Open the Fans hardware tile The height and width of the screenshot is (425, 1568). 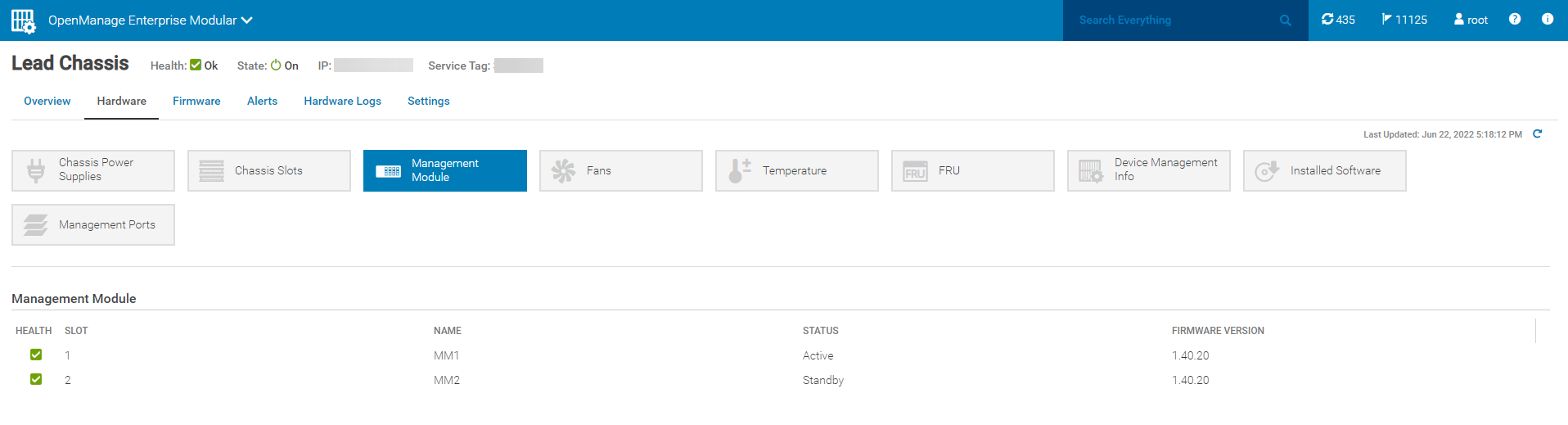[x=620, y=170]
